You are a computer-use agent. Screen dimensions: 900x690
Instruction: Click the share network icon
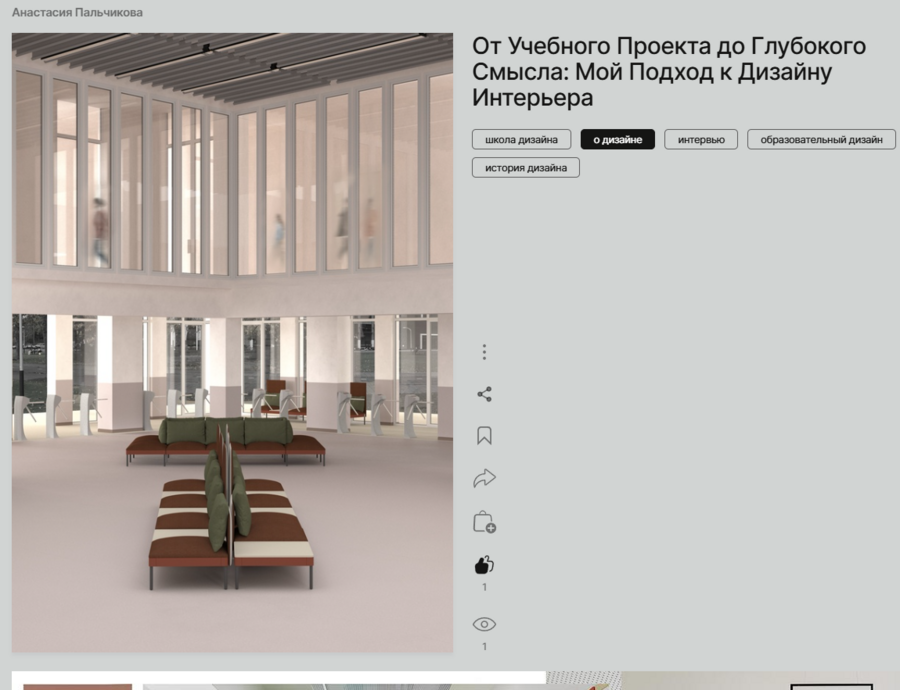[x=484, y=394]
